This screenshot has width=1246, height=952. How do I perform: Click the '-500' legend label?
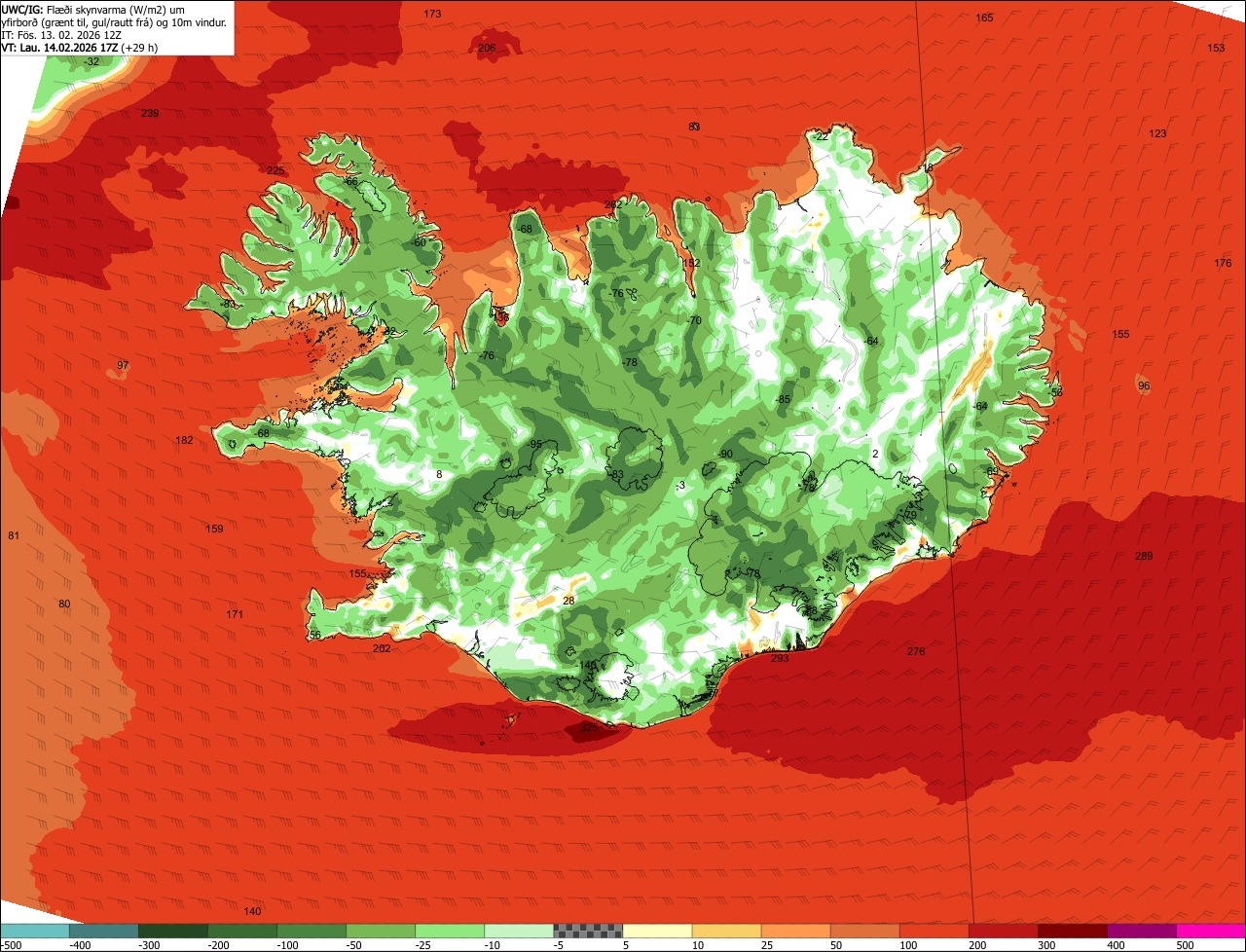coord(11,945)
